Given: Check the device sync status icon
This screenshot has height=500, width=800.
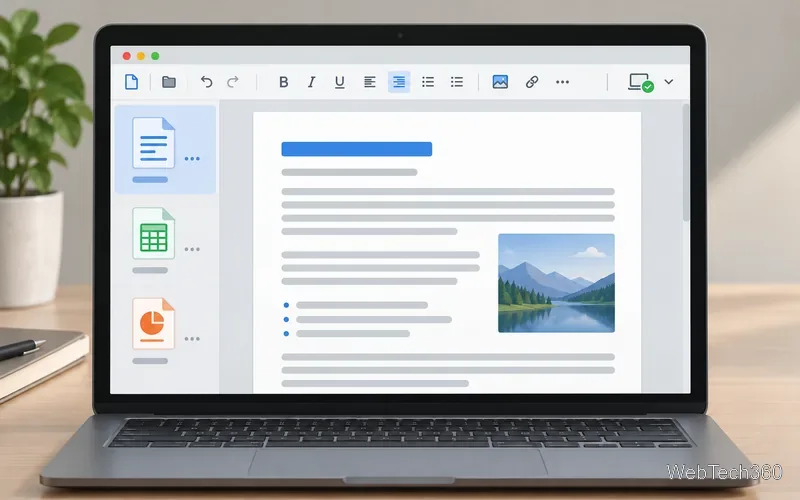Looking at the screenshot, I should 641,82.
